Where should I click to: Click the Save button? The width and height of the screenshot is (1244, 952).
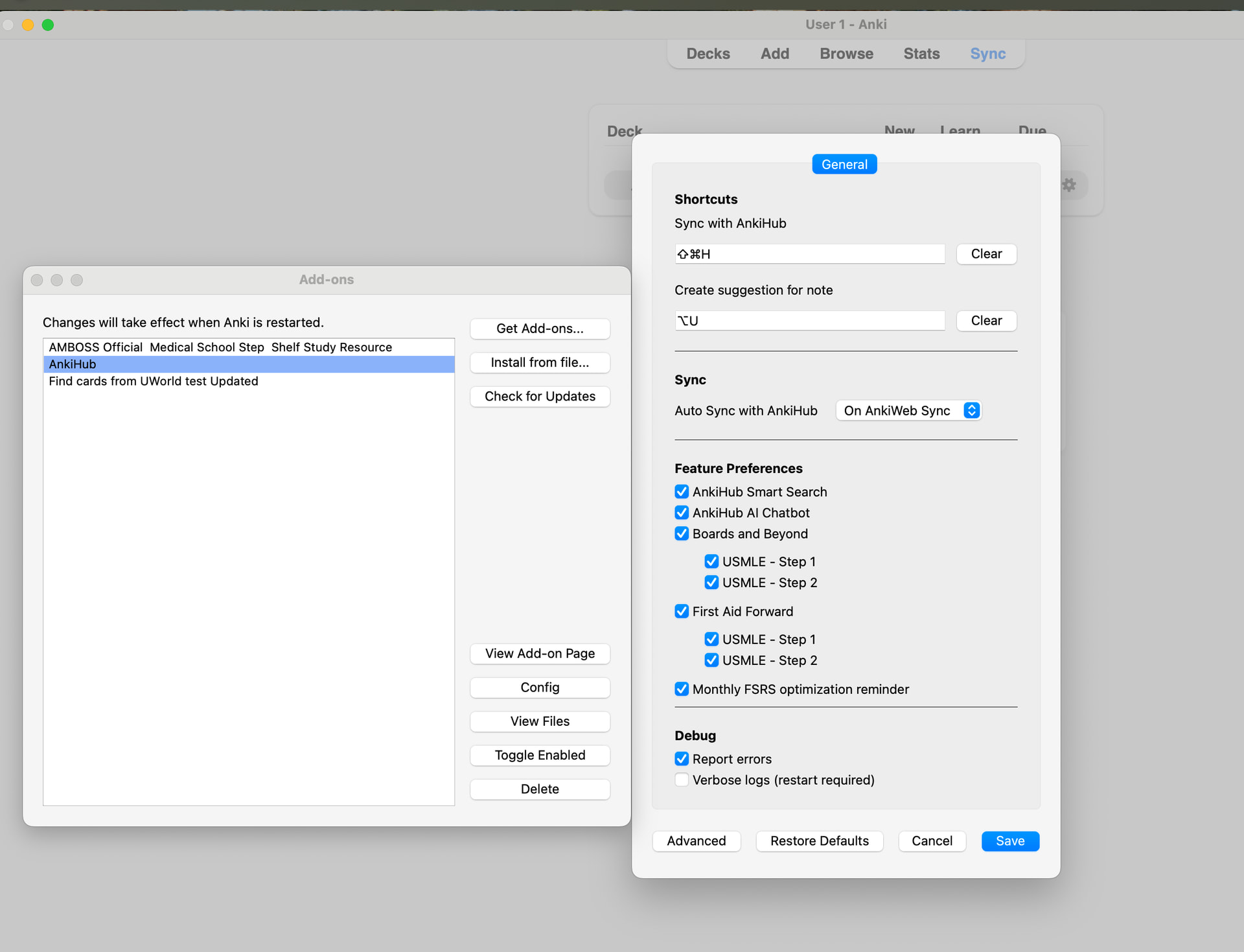[1010, 841]
